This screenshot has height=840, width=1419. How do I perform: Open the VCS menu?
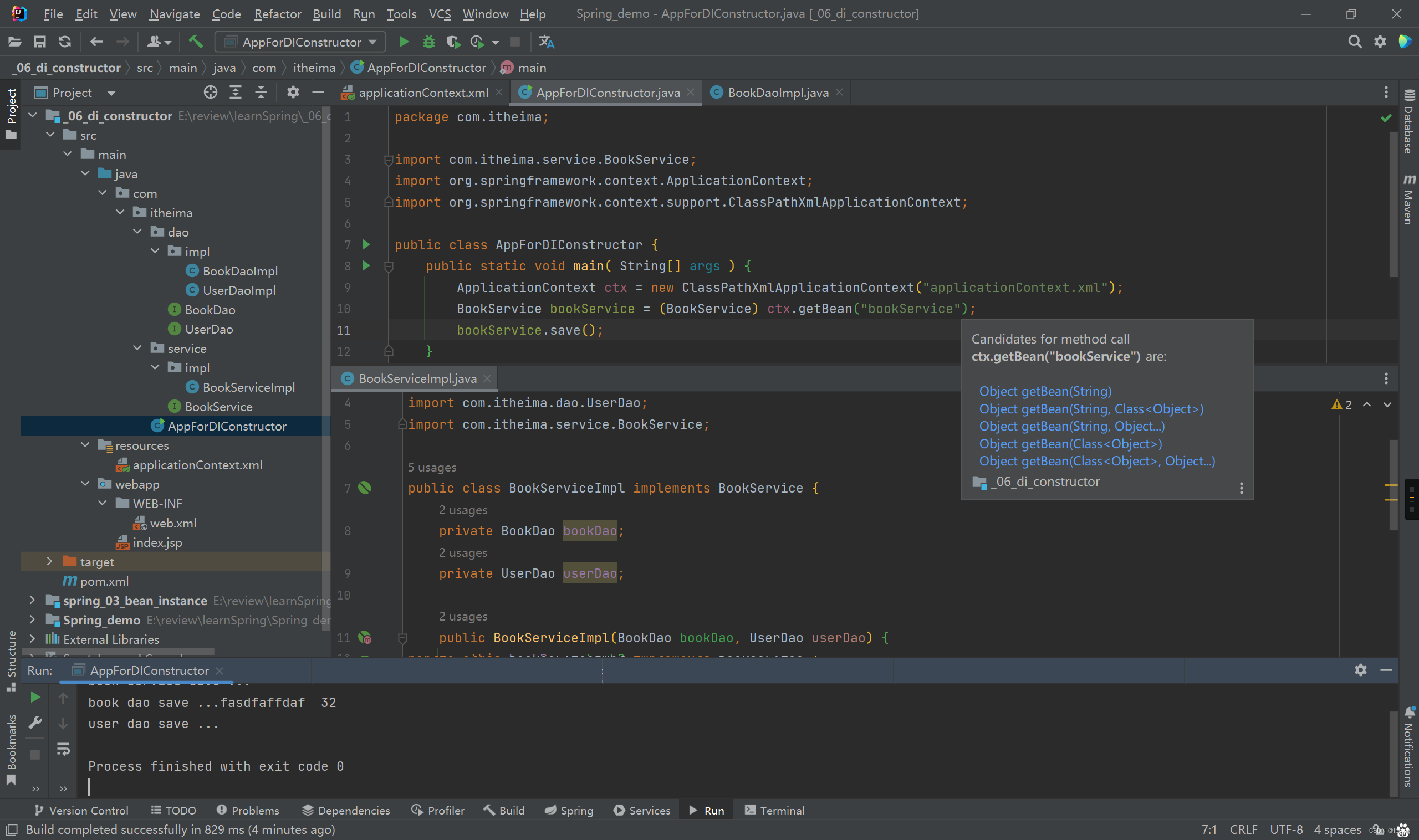[x=440, y=14]
